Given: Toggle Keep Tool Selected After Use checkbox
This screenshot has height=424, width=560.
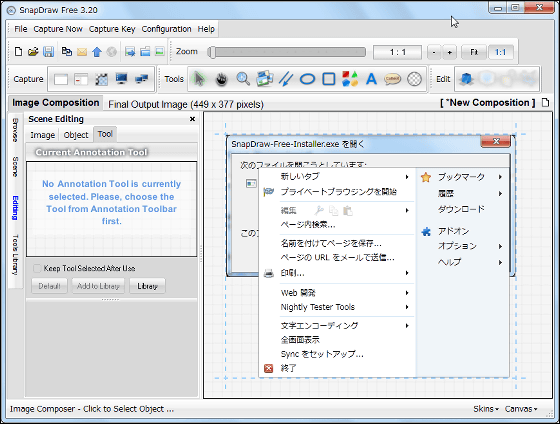Looking at the screenshot, I should [x=37, y=268].
